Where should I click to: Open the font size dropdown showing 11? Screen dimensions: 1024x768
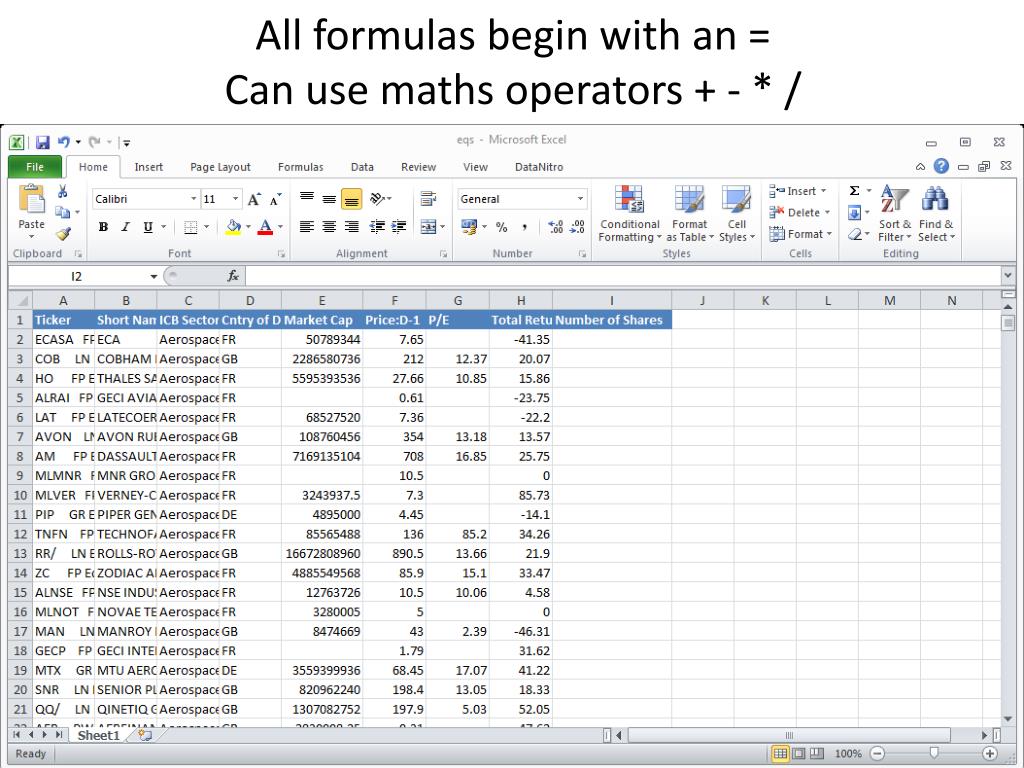click(x=235, y=199)
